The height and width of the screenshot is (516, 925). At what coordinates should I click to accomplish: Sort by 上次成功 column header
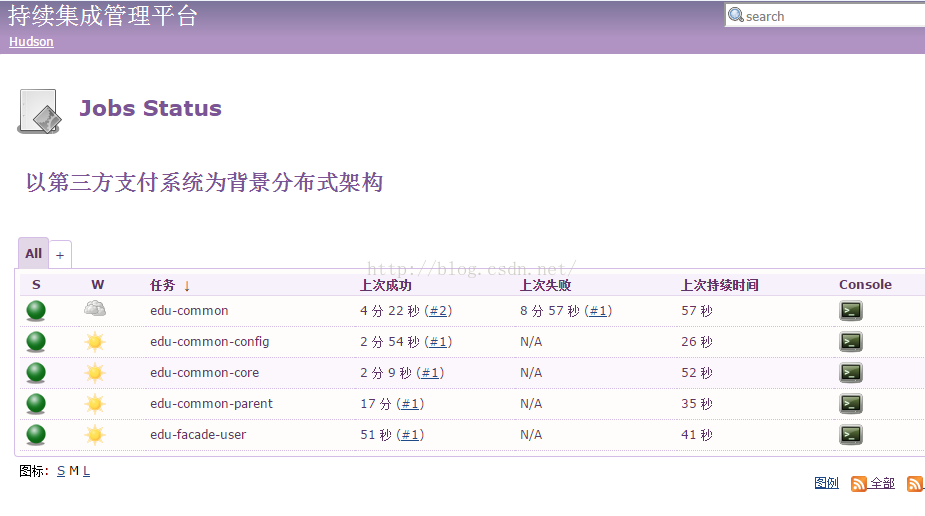386,285
